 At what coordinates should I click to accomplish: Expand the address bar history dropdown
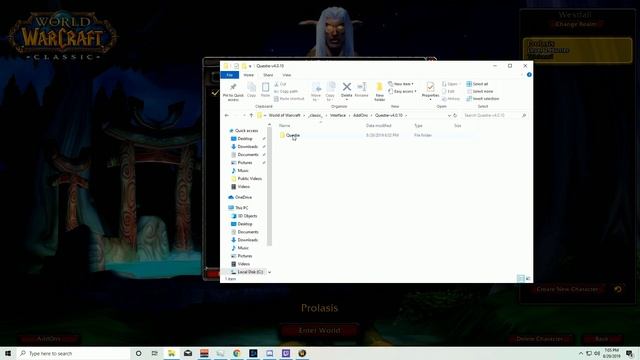[x=449, y=116]
